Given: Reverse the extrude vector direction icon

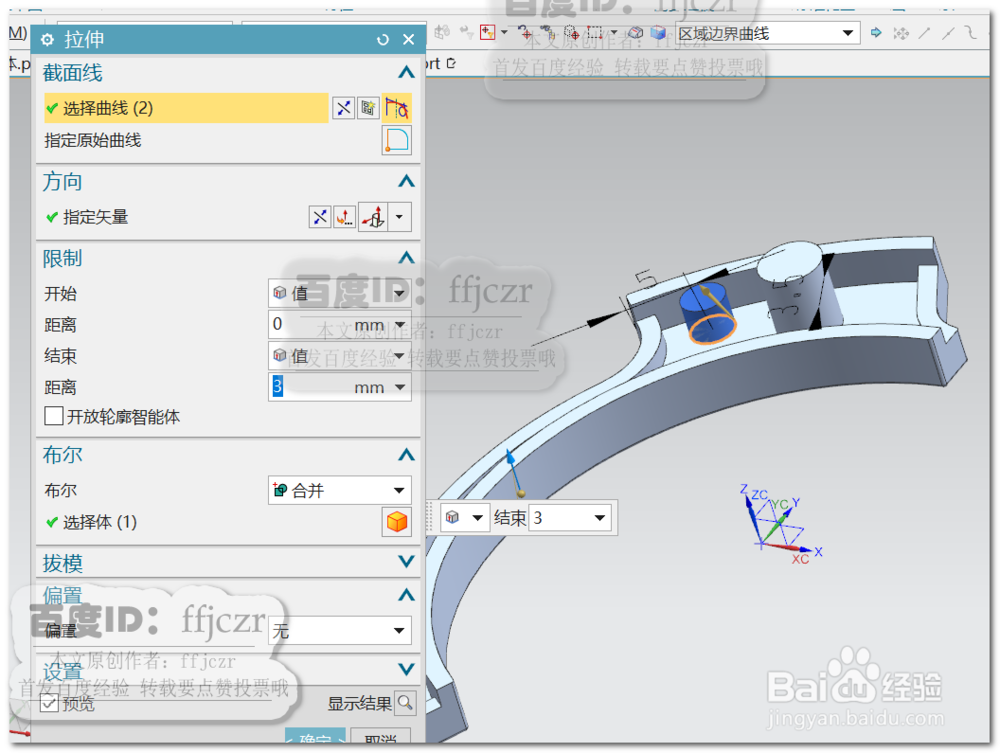Looking at the screenshot, I should 320,217.
